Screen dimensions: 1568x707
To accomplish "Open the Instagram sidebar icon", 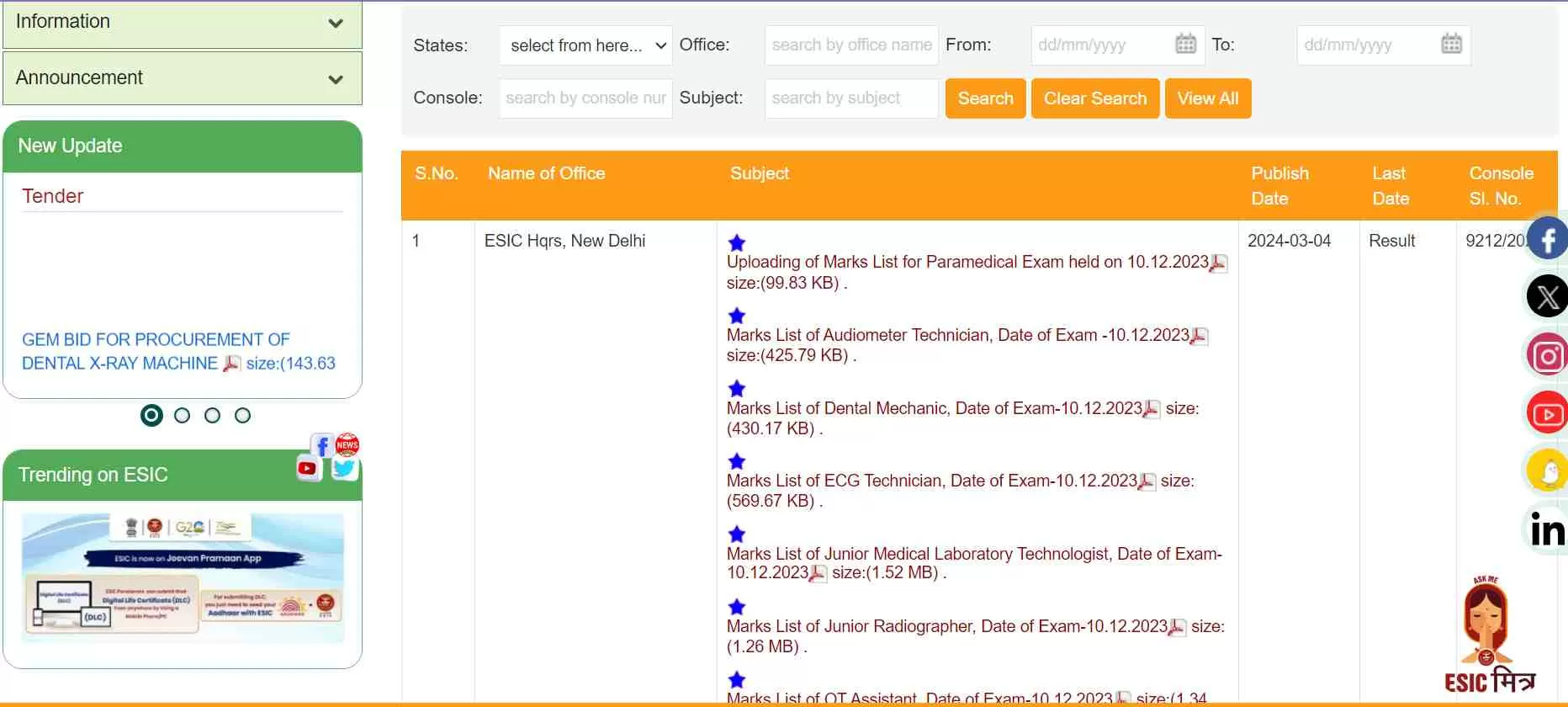I will tap(1548, 356).
